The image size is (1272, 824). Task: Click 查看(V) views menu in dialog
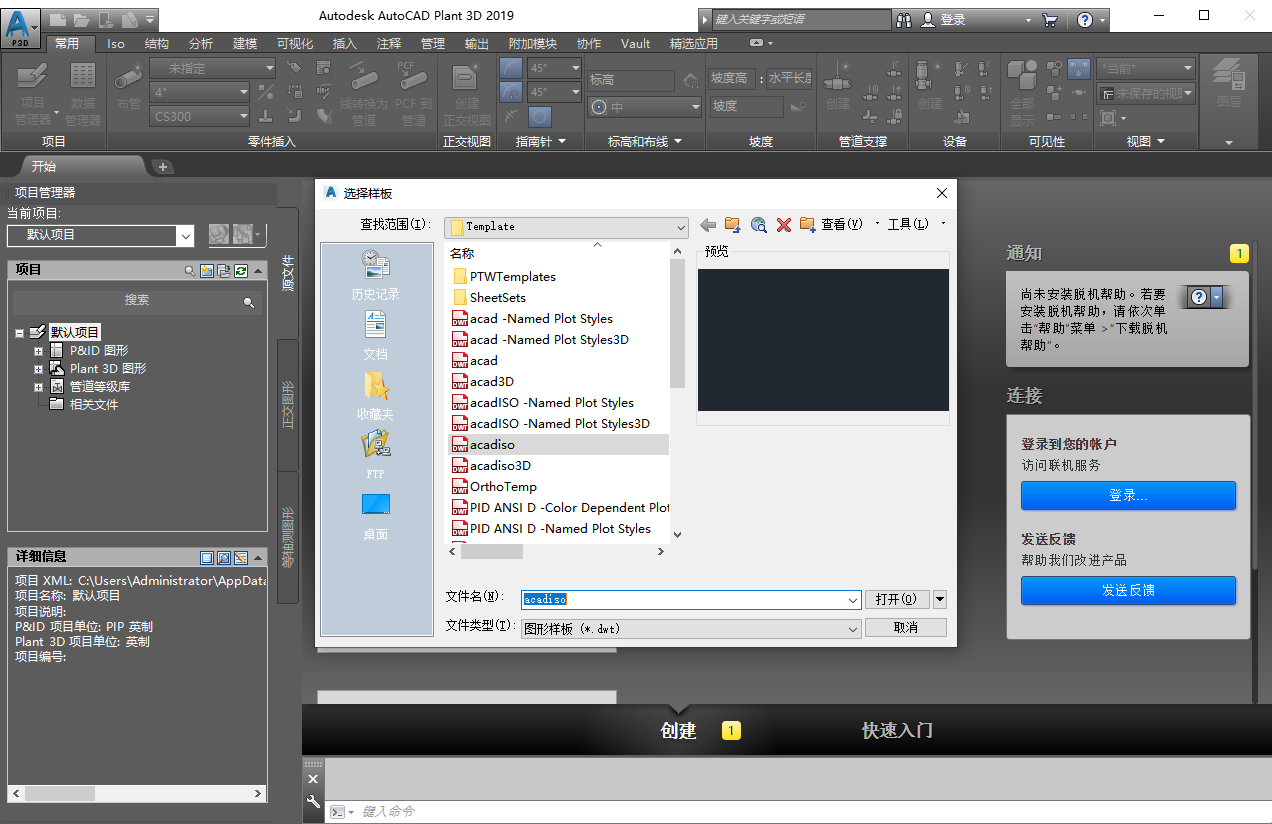pyautogui.click(x=842, y=225)
